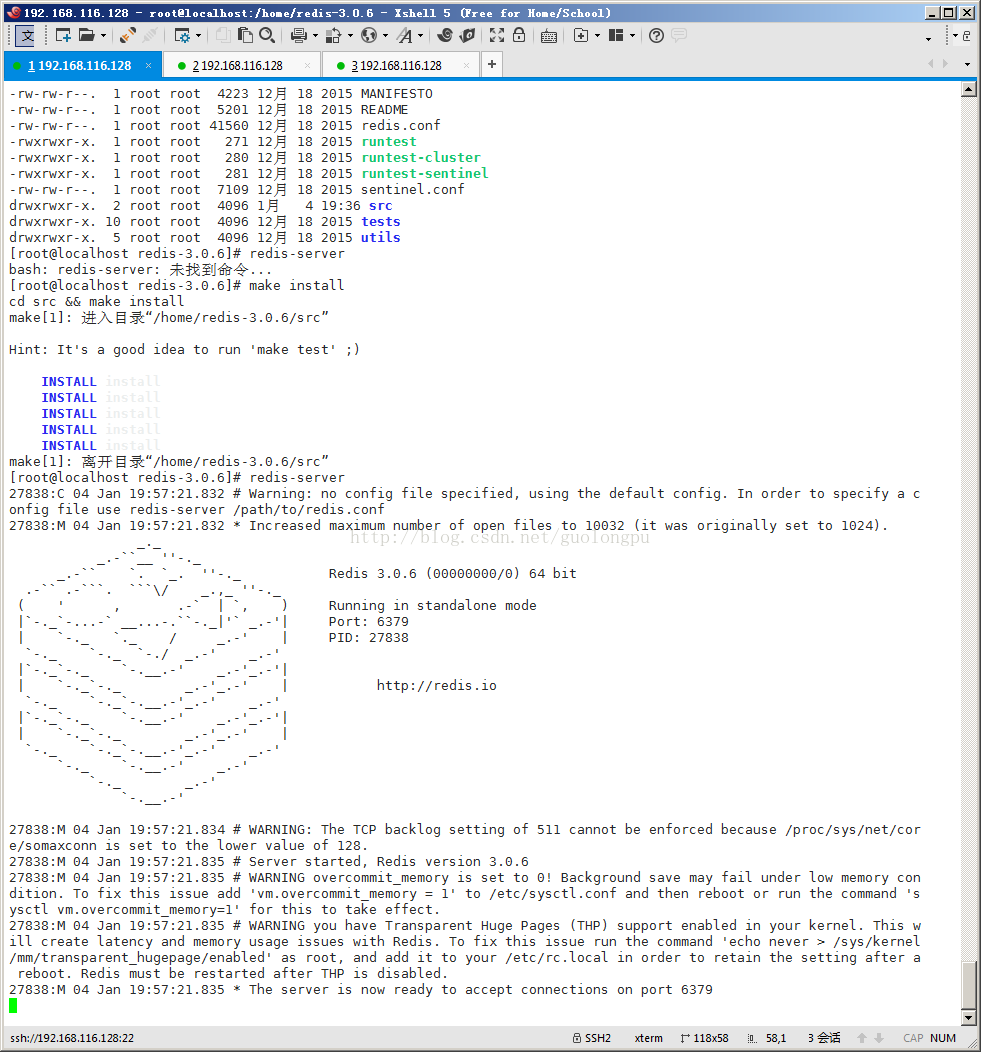Expand the globe encoding dropdown arrow

coord(385,36)
